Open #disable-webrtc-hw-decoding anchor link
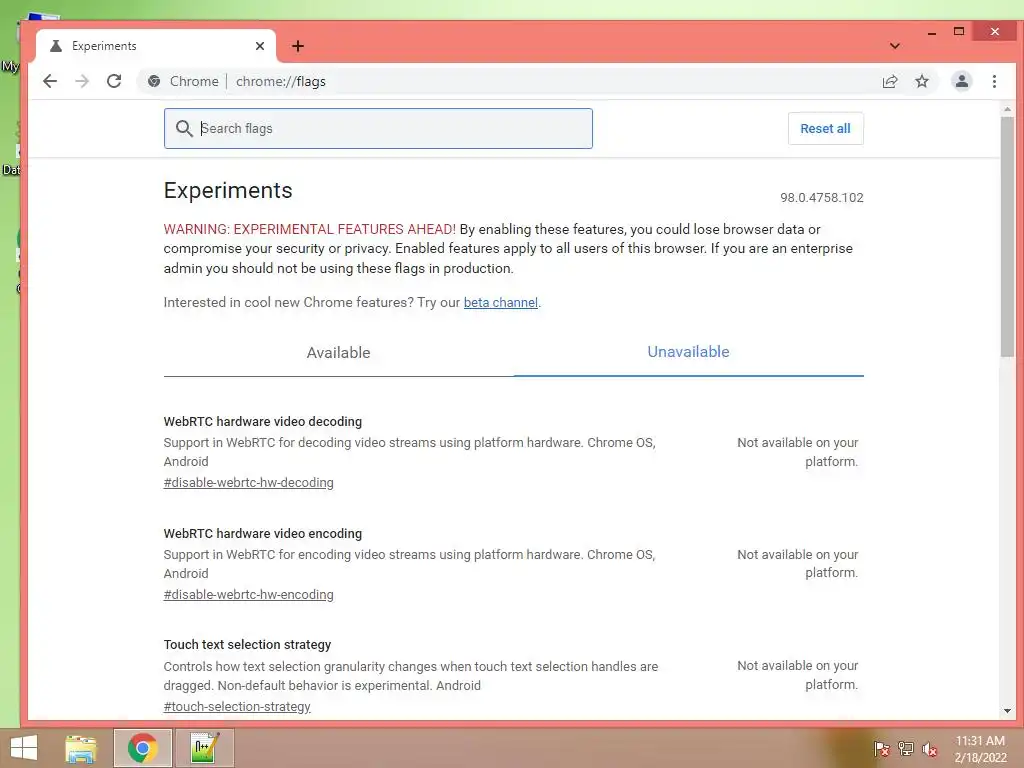 (x=248, y=483)
